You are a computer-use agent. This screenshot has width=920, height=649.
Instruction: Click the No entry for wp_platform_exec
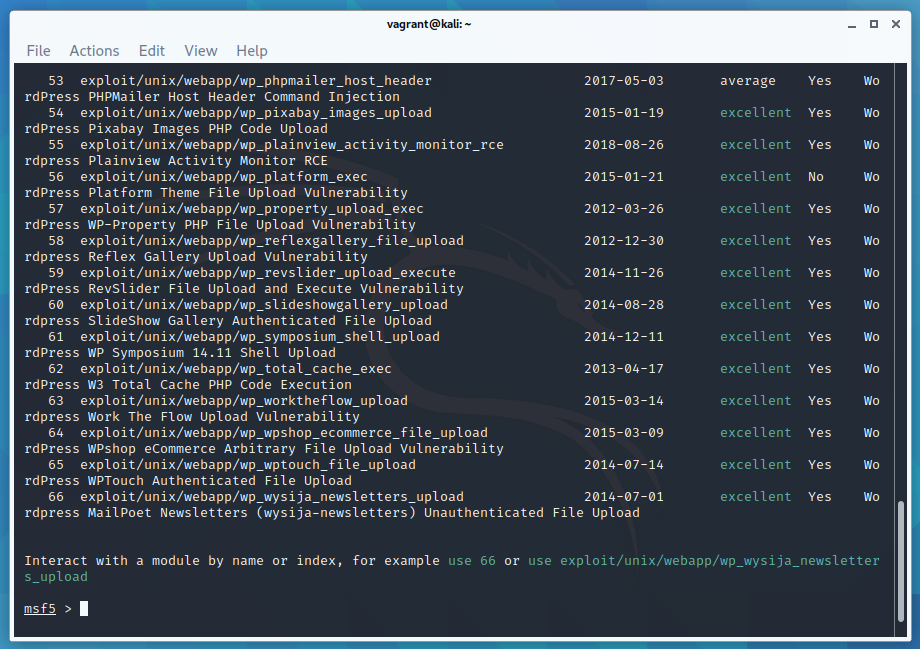pyautogui.click(x=815, y=176)
